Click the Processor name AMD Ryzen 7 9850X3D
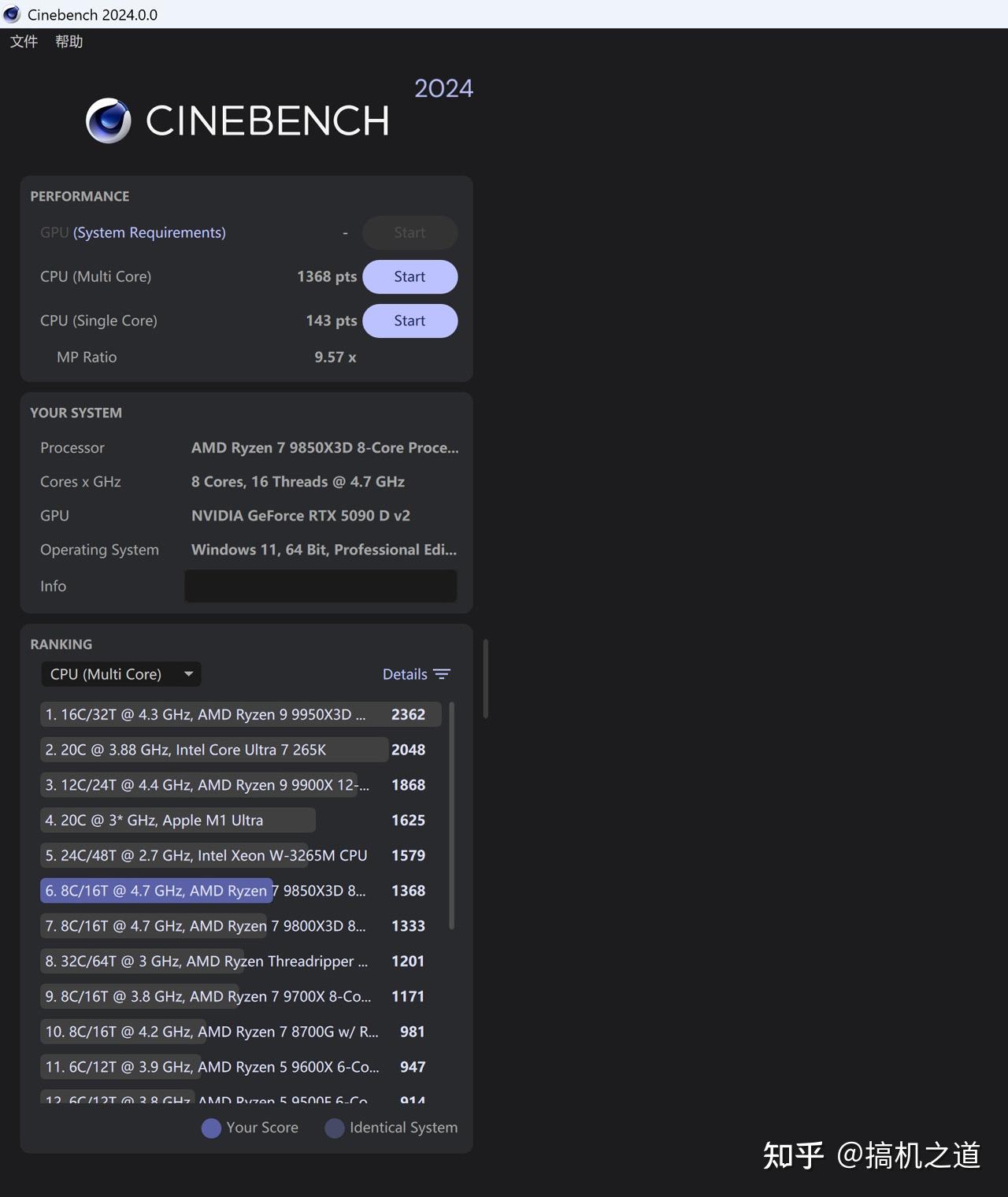1008x1197 pixels. [324, 447]
